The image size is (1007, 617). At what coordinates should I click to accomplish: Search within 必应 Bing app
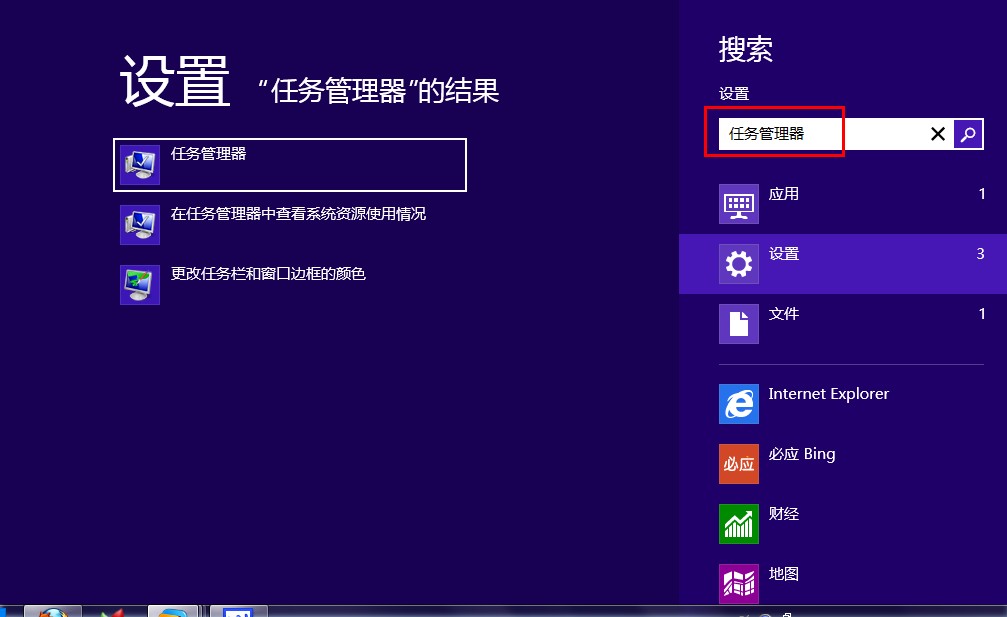801,454
